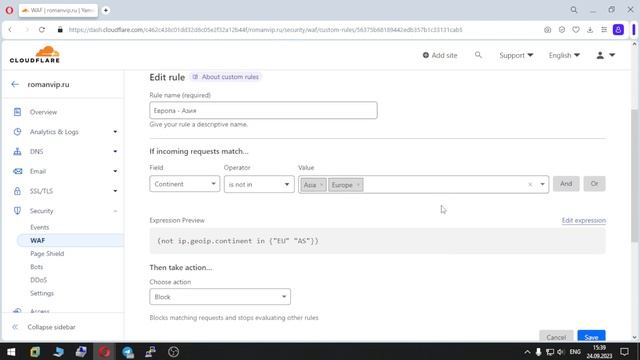The width and height of the screenshot is (640, 360).
Task: Show hidden tray icons arrow
Action: pyautogui.click(x=527, y=351)
